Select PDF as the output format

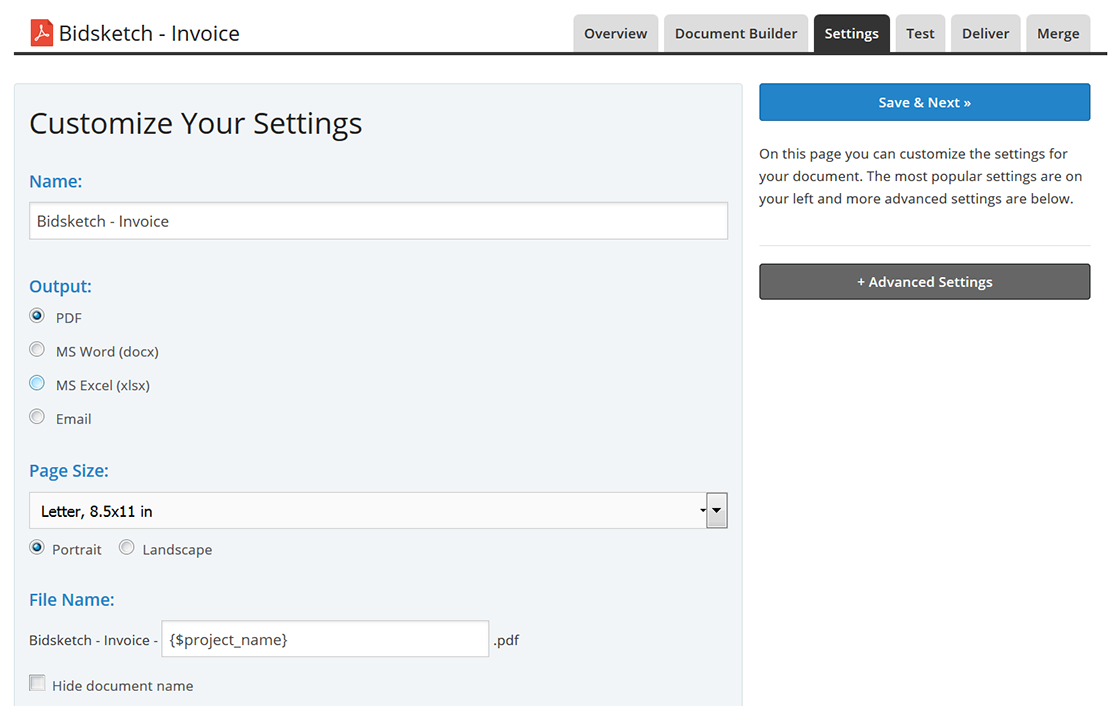(38, 316)
